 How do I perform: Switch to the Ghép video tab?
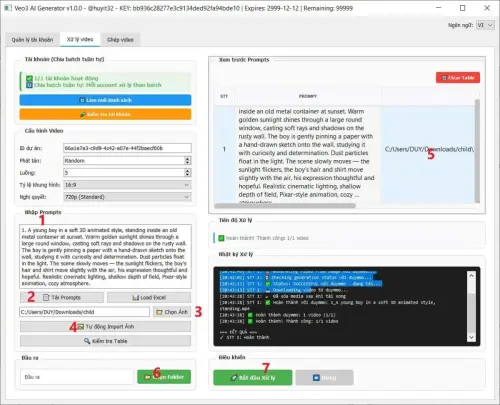[x=120, y=40]
